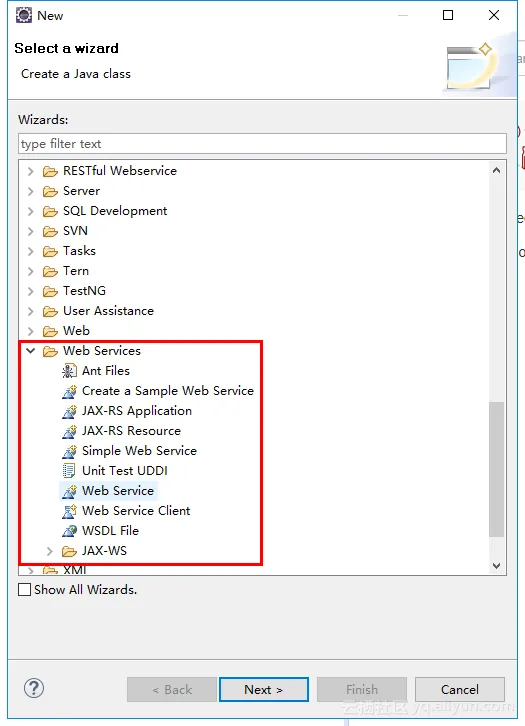This screenshot has width=525, height=726.
Task: Pick the WSDL File wizard icon
Action: pyautogui.click(x=69, y=531)
